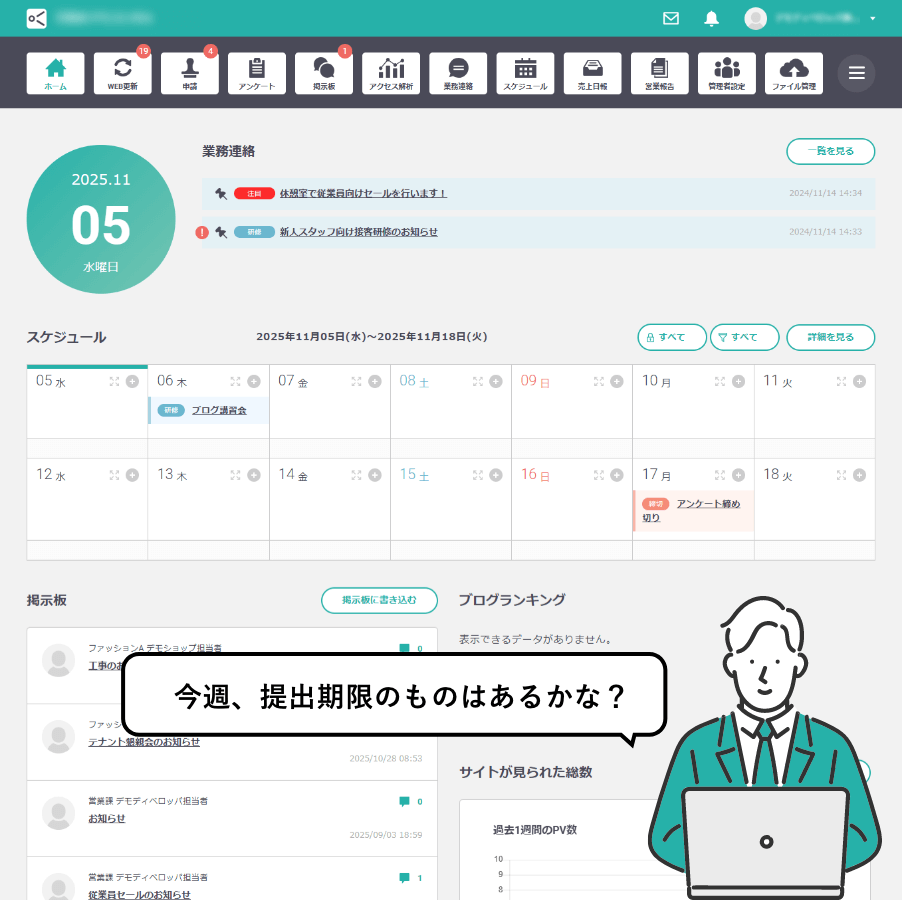
Task: Open the schedule filter すべて dropdown
Action: coord(744,338)
